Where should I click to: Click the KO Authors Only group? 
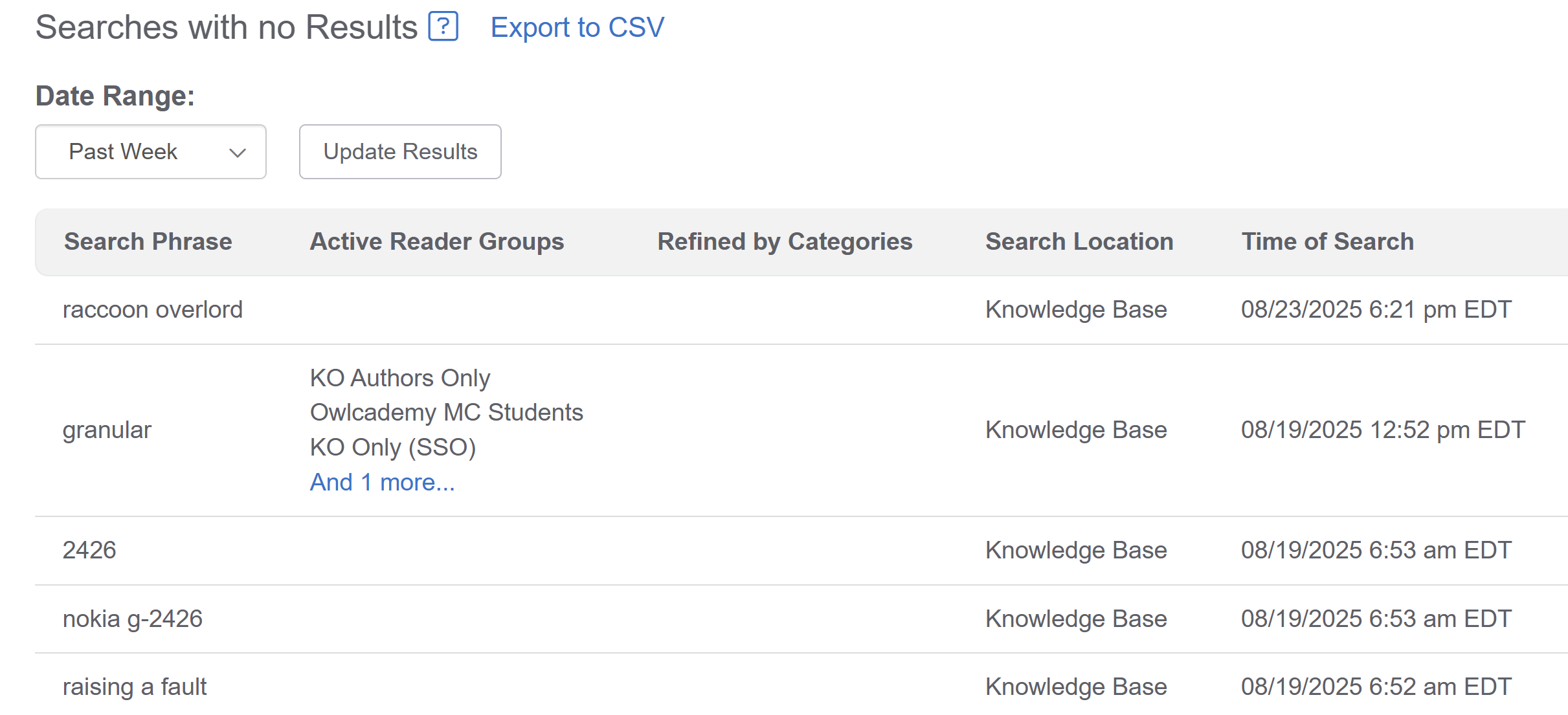pyautogui.click(x=399, y=378)
